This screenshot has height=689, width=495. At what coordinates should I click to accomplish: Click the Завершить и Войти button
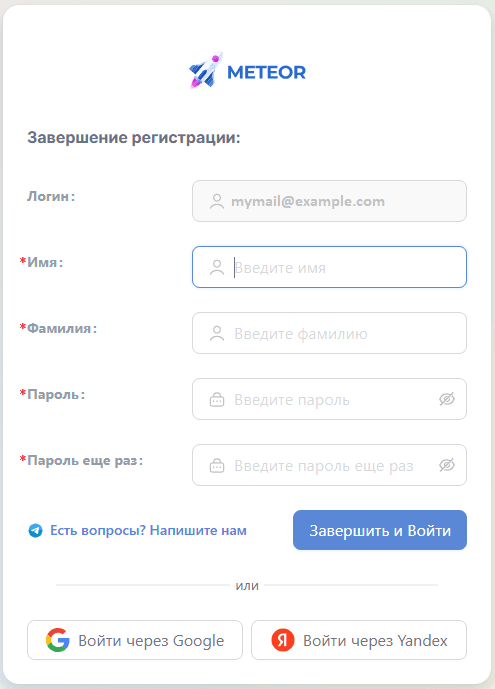(379, 530)
